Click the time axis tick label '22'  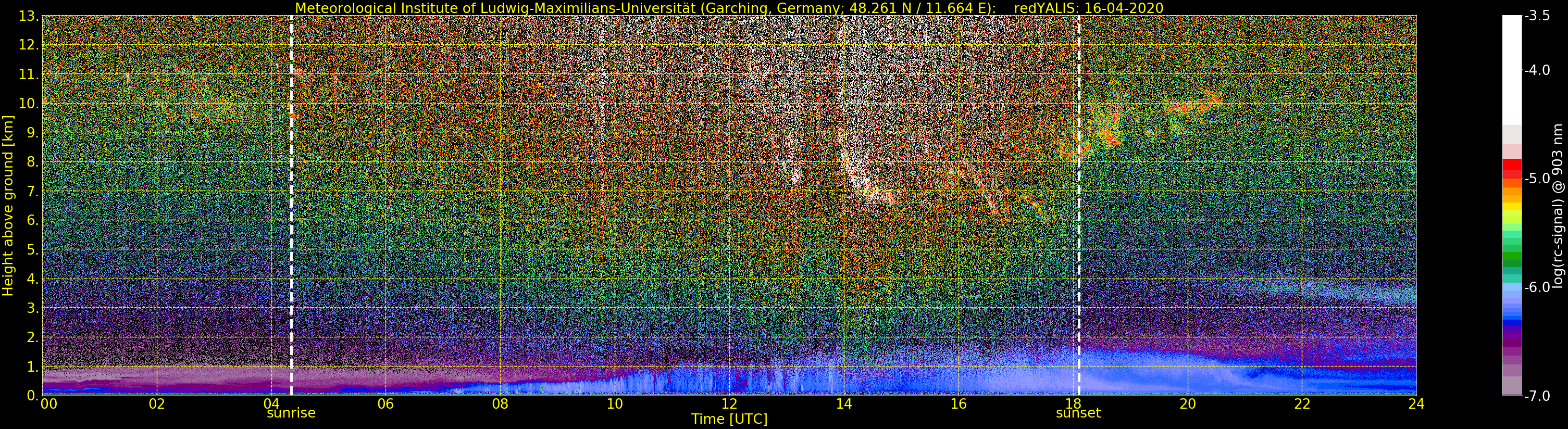pos(1302,404)
